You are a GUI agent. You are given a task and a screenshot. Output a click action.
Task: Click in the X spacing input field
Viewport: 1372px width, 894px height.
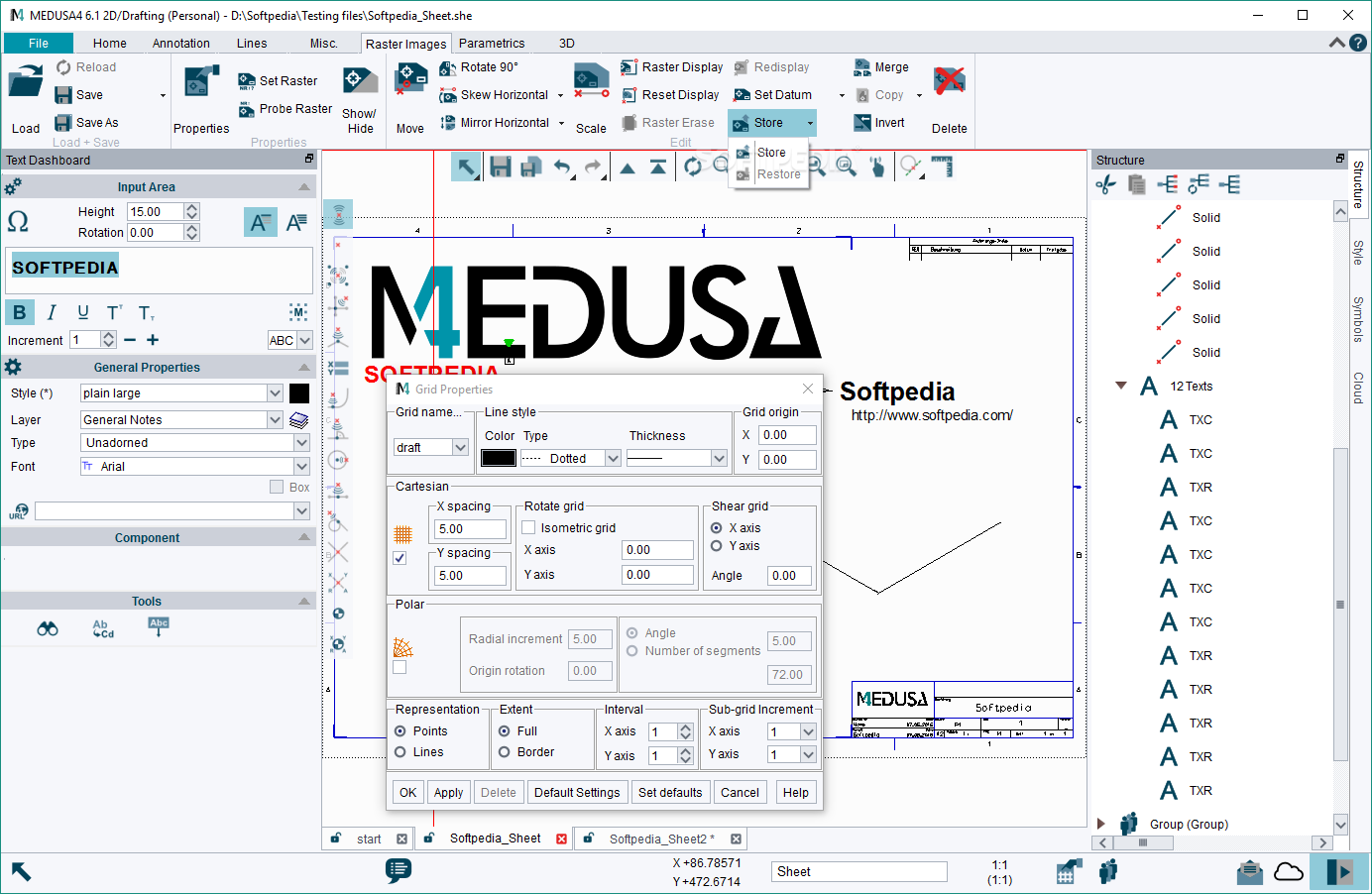point(471,529)
